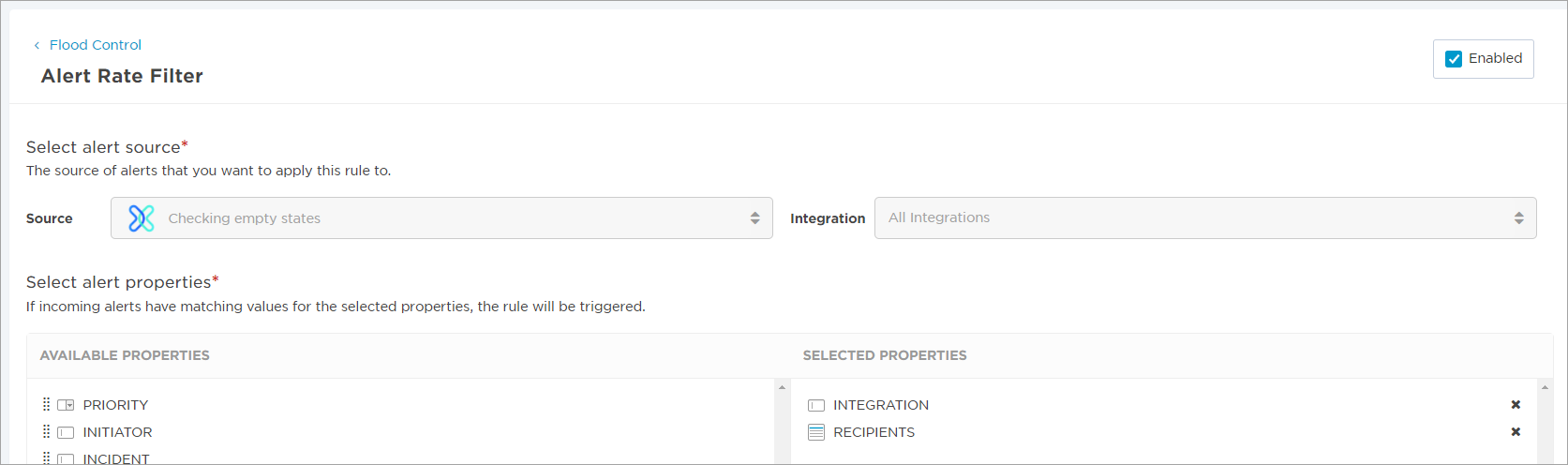Go back to Flood Control

tap(96, 45)
